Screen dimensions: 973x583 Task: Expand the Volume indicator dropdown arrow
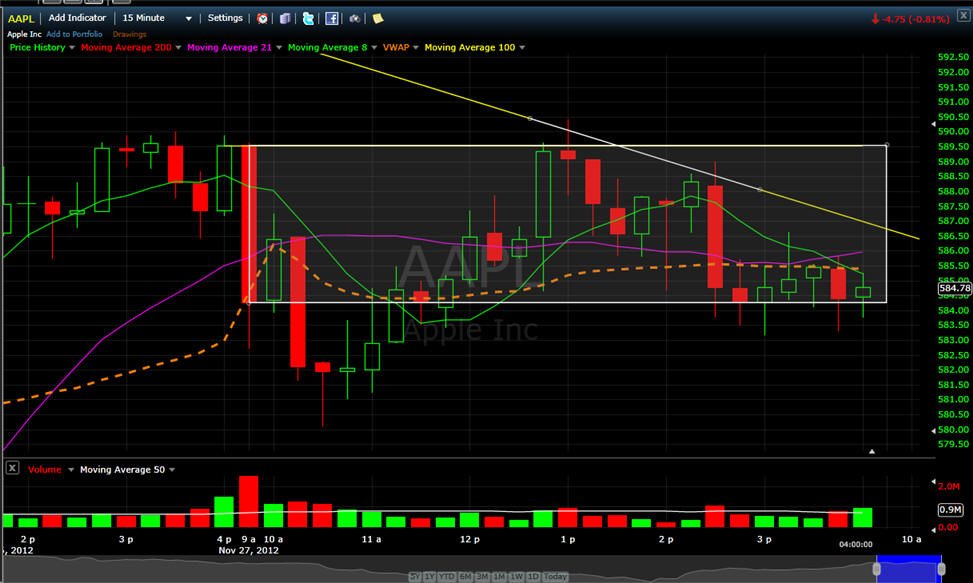click(x=71, y=470)
